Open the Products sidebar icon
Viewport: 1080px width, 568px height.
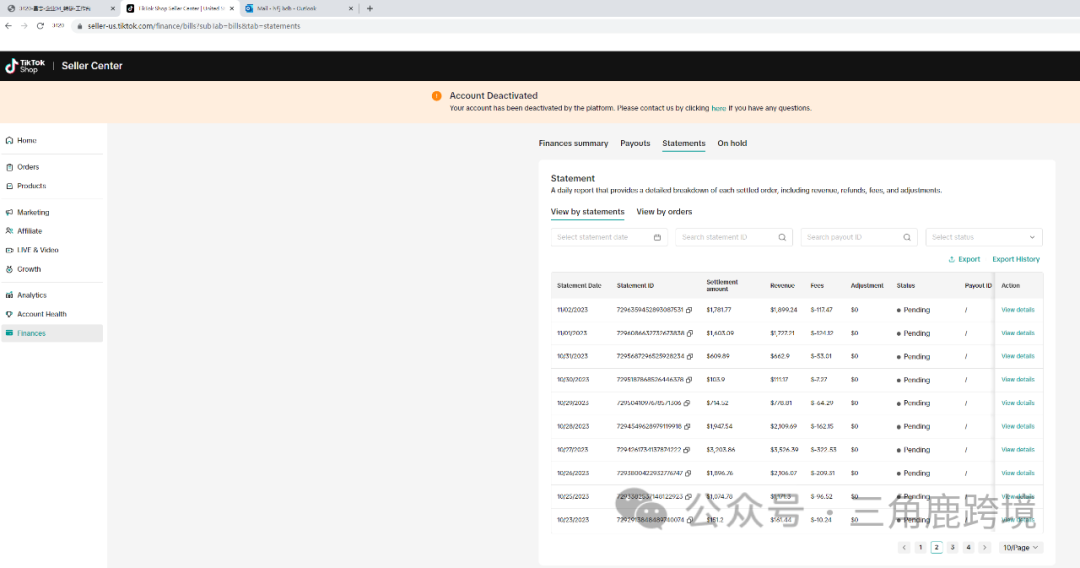10,186
